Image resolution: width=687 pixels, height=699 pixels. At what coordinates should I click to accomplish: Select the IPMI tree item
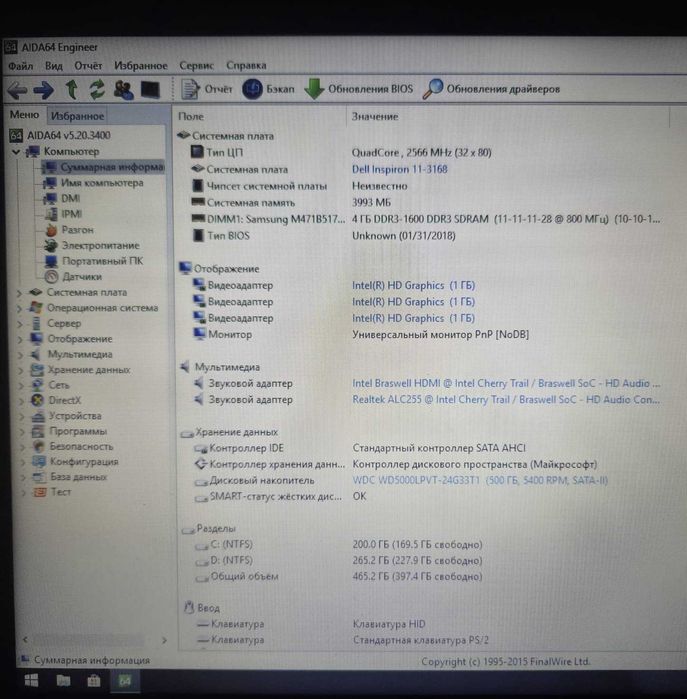[63, 214]
